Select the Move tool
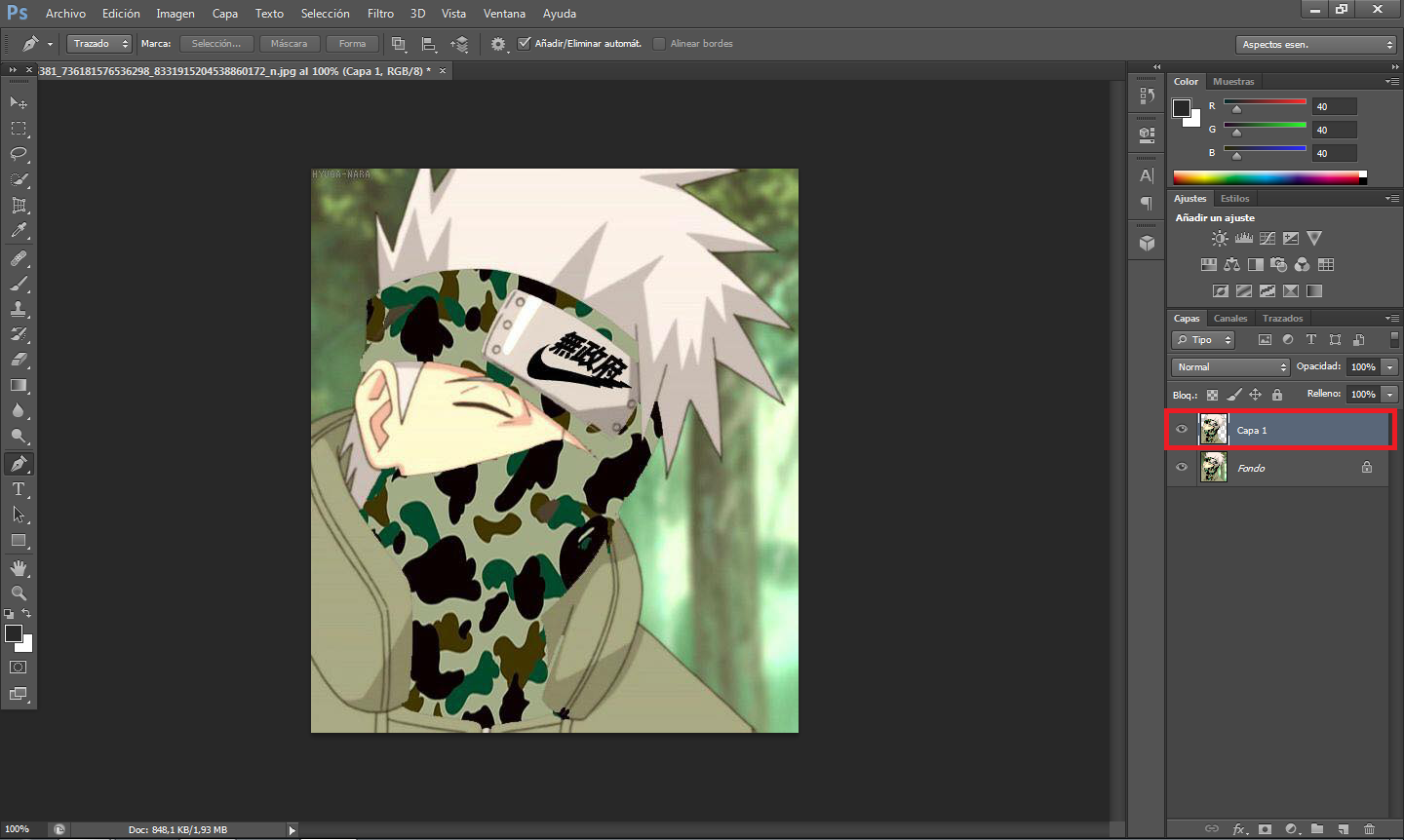Screen dimensions: 1404x840 [x=19, y=102]
